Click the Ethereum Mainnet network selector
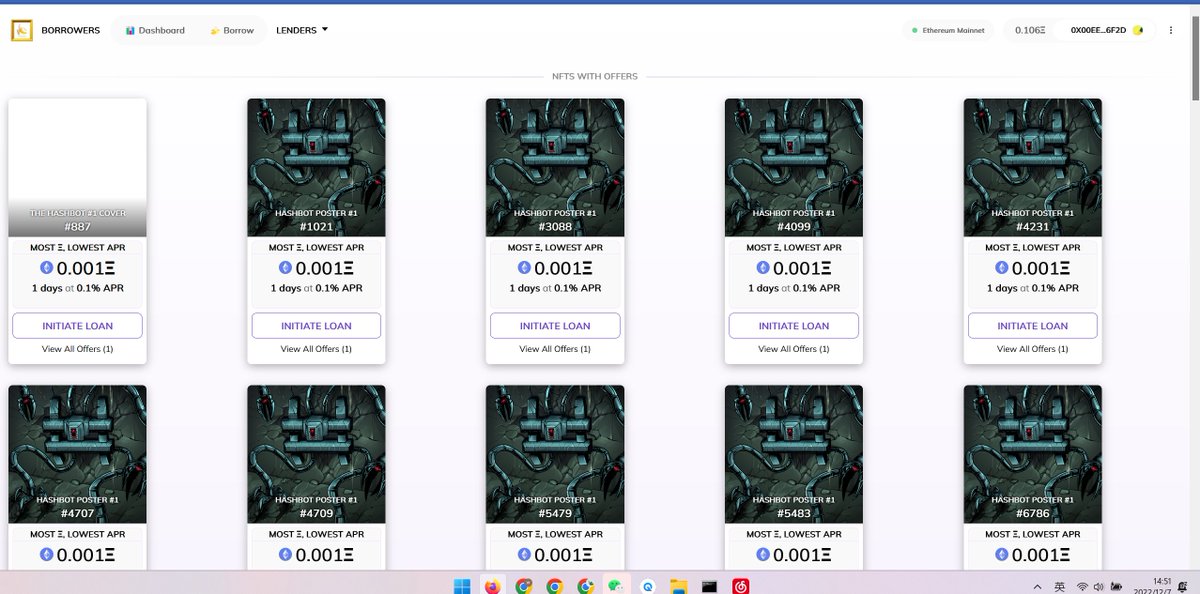Viewport: 1200px width, 594px height. 949,31
